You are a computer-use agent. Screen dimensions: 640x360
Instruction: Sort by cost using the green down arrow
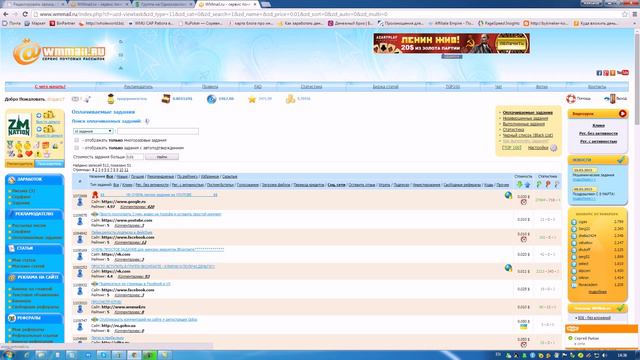pos(520,184)
